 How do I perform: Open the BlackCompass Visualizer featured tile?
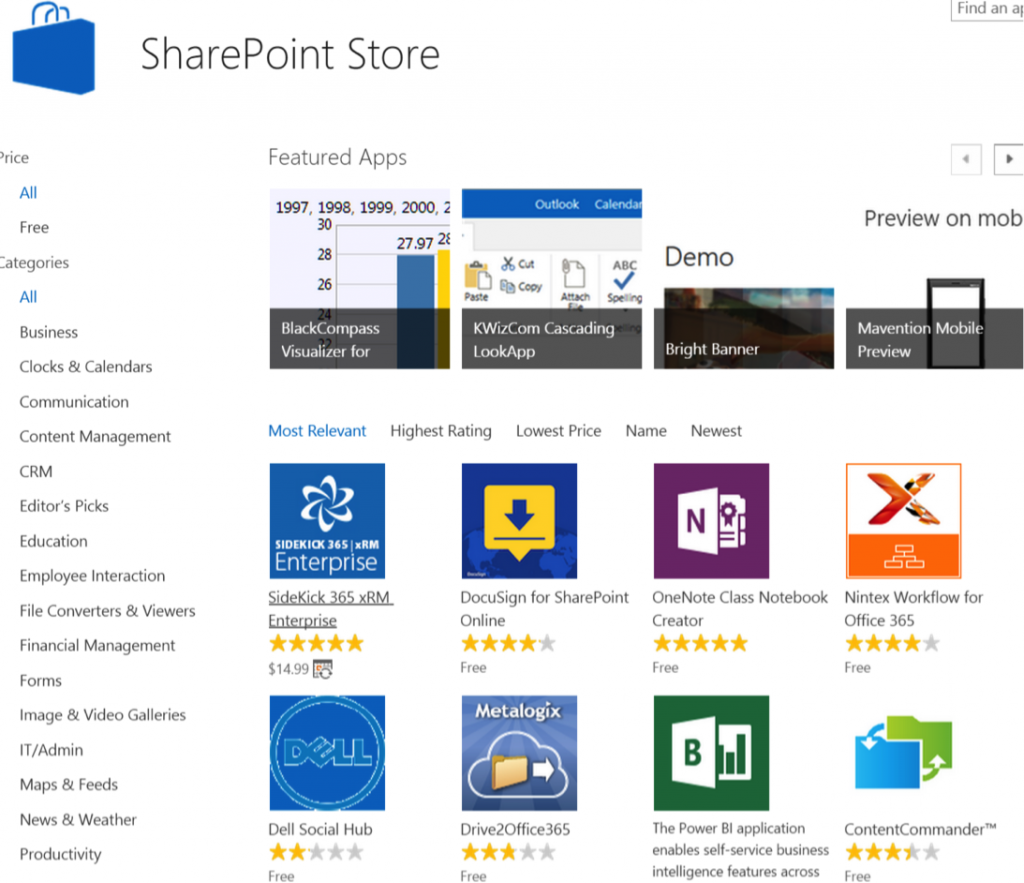[x=359, y=279]
